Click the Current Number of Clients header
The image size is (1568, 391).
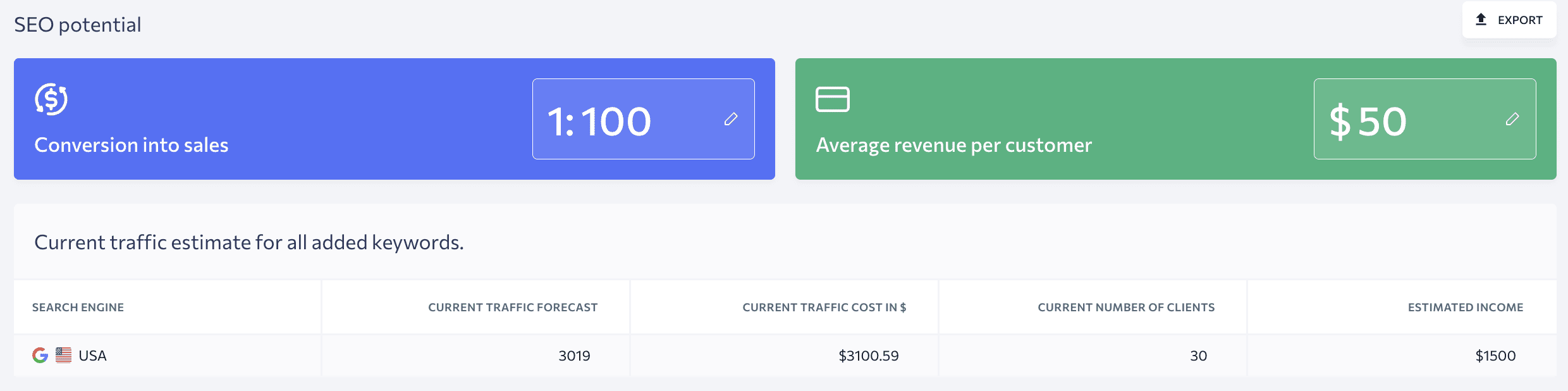click(1126, 307)
